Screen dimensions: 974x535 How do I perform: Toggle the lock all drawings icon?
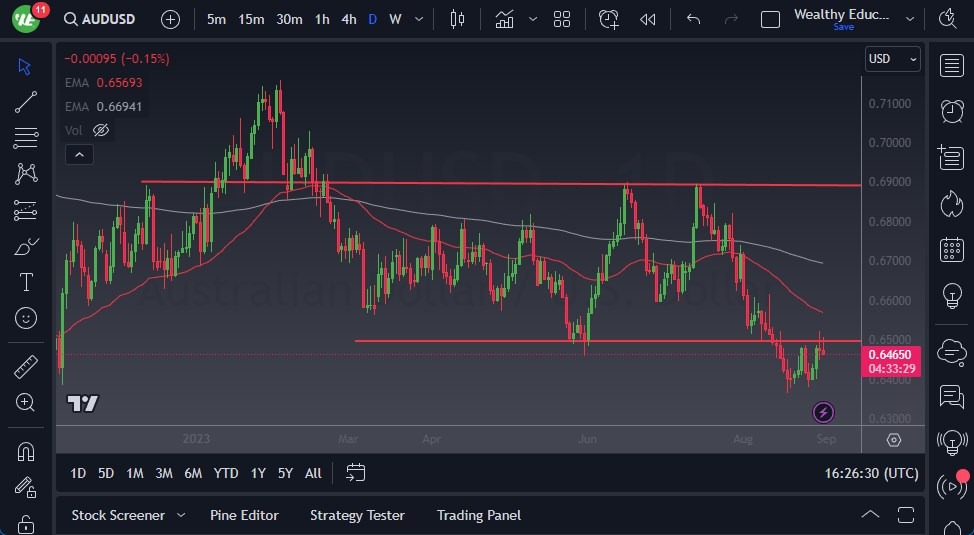click(26, 523)
